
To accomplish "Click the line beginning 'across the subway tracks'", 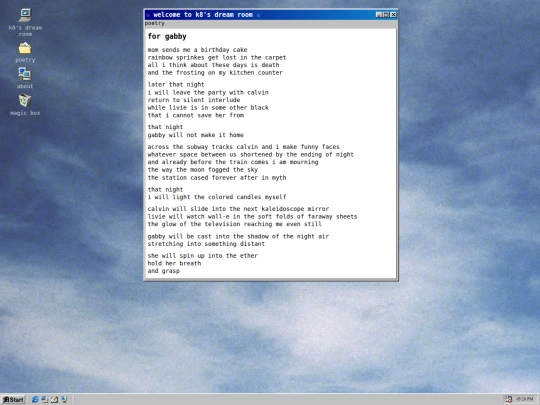I will [x=243, y=147].
